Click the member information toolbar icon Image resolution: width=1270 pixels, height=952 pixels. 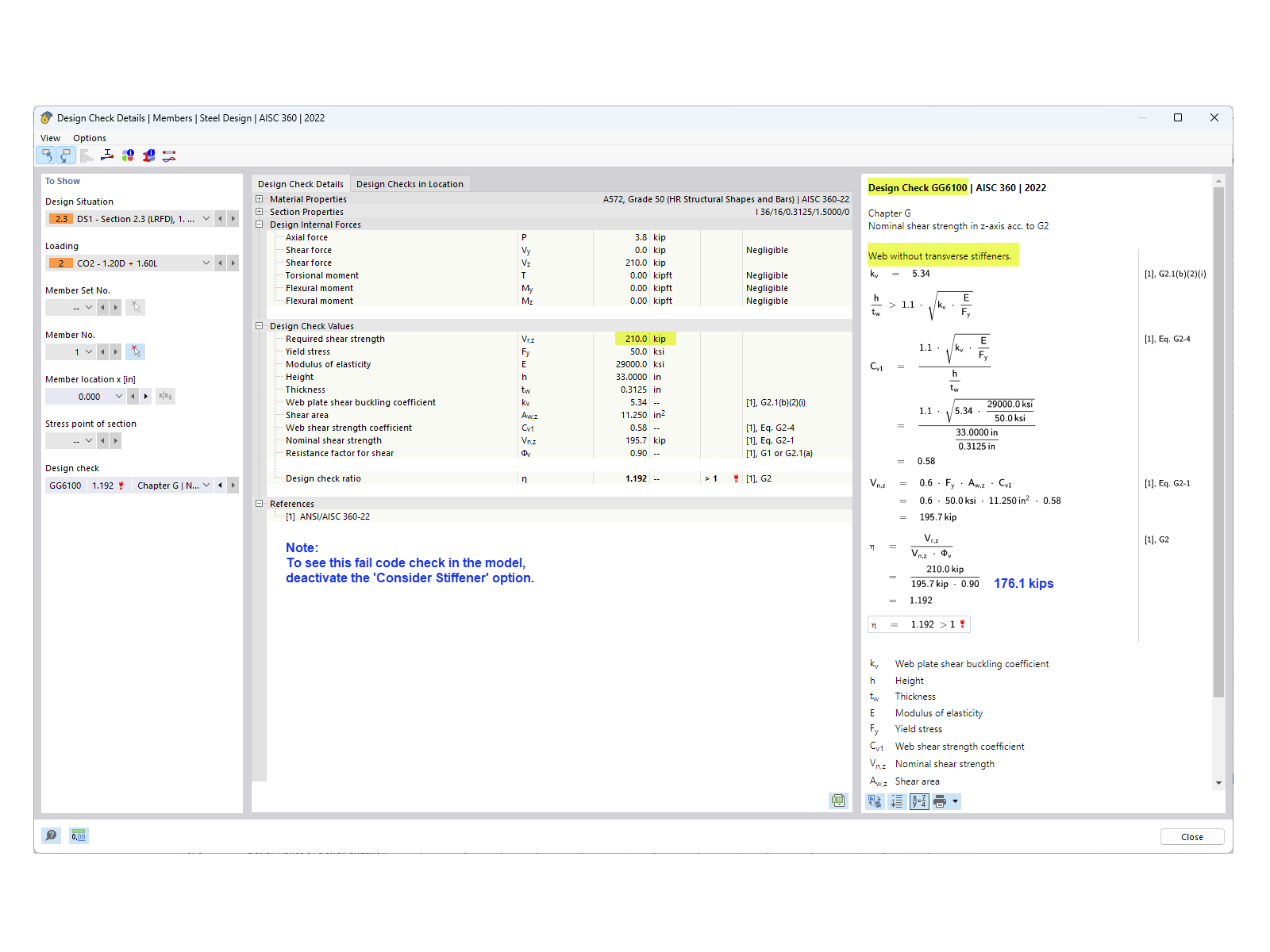coord(128,155)
